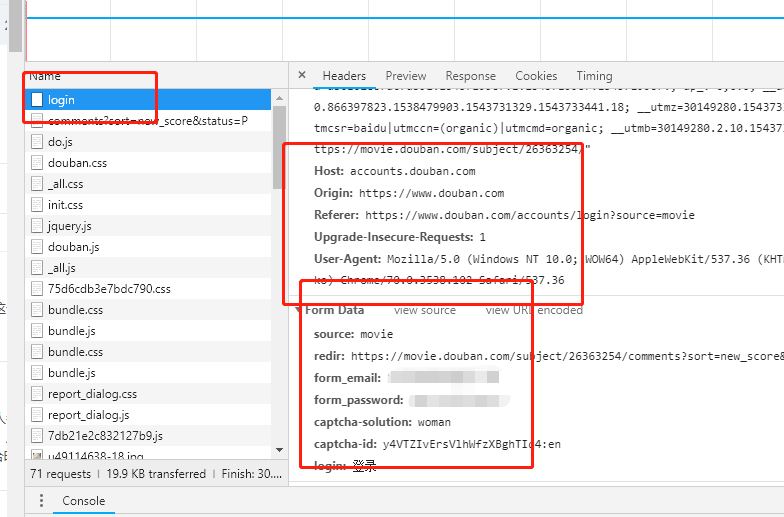The height and width of the screenshot is (517, 784).
Task: Click the Name column header
Action: pyautogui.click(x=44, y=76)
